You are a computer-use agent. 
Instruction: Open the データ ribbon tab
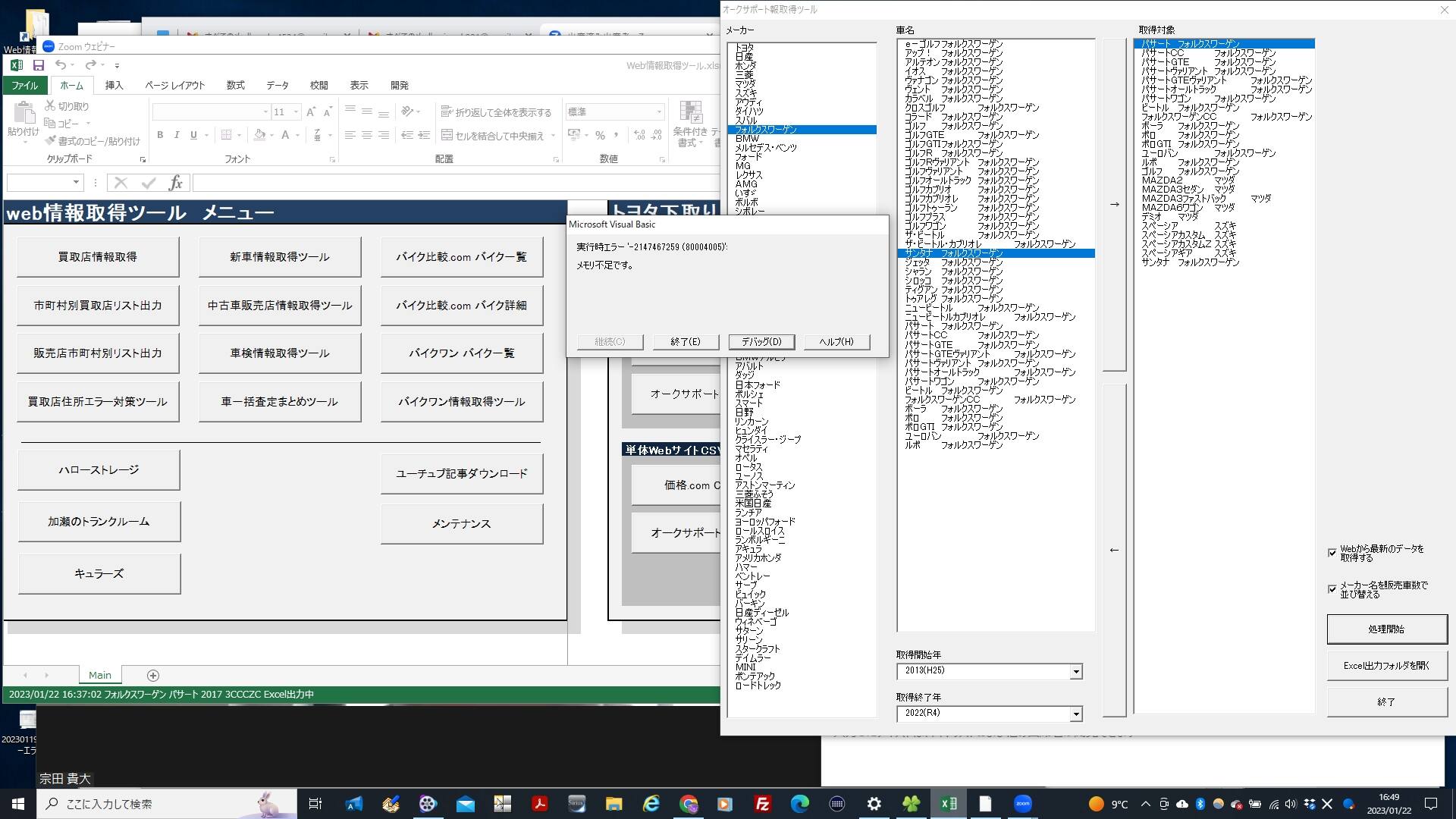point(278,86)
